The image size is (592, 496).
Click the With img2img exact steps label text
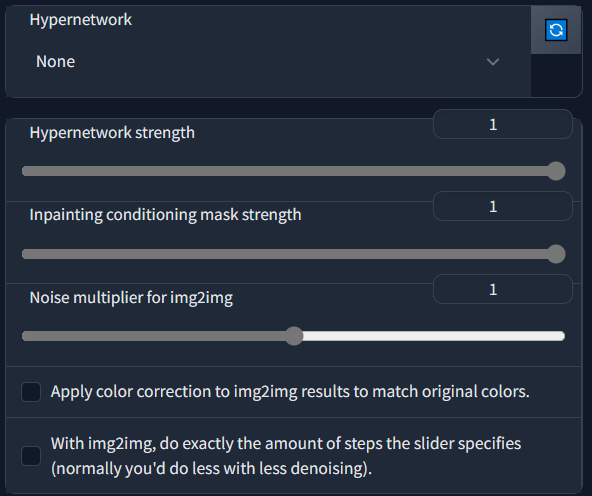tap(286, 456)
